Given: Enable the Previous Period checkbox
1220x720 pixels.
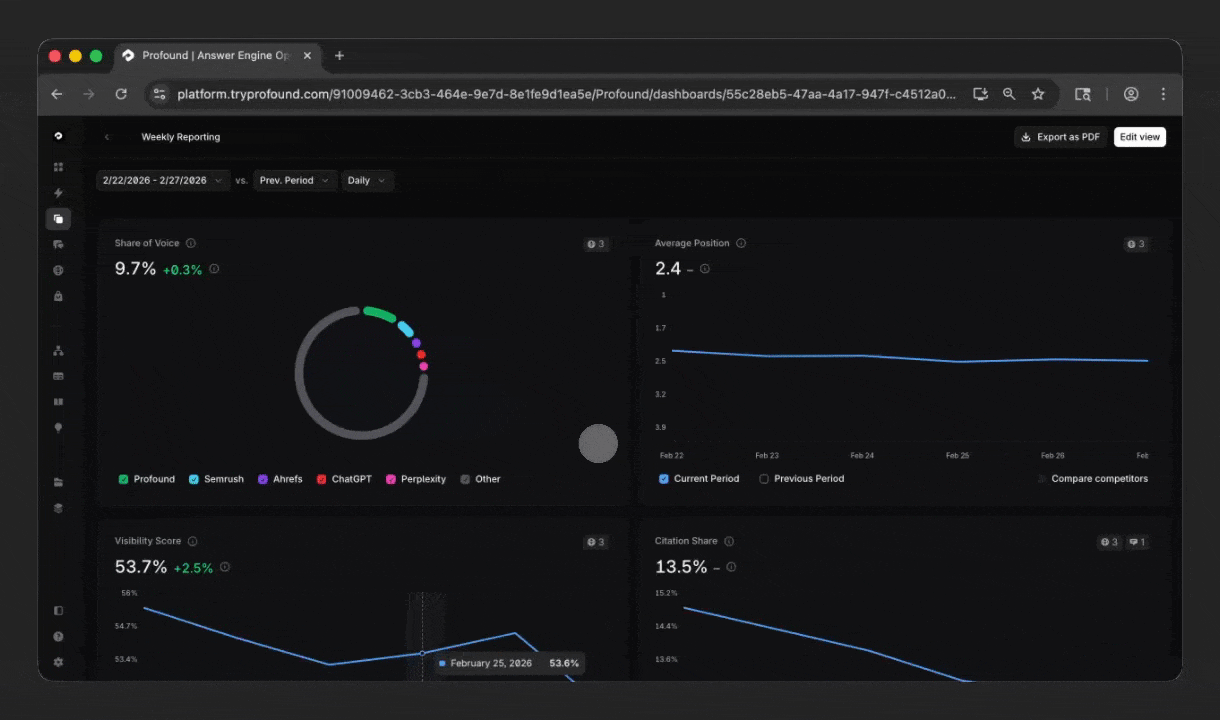Looking at the screenshot, I should click(x=764, y=479).
